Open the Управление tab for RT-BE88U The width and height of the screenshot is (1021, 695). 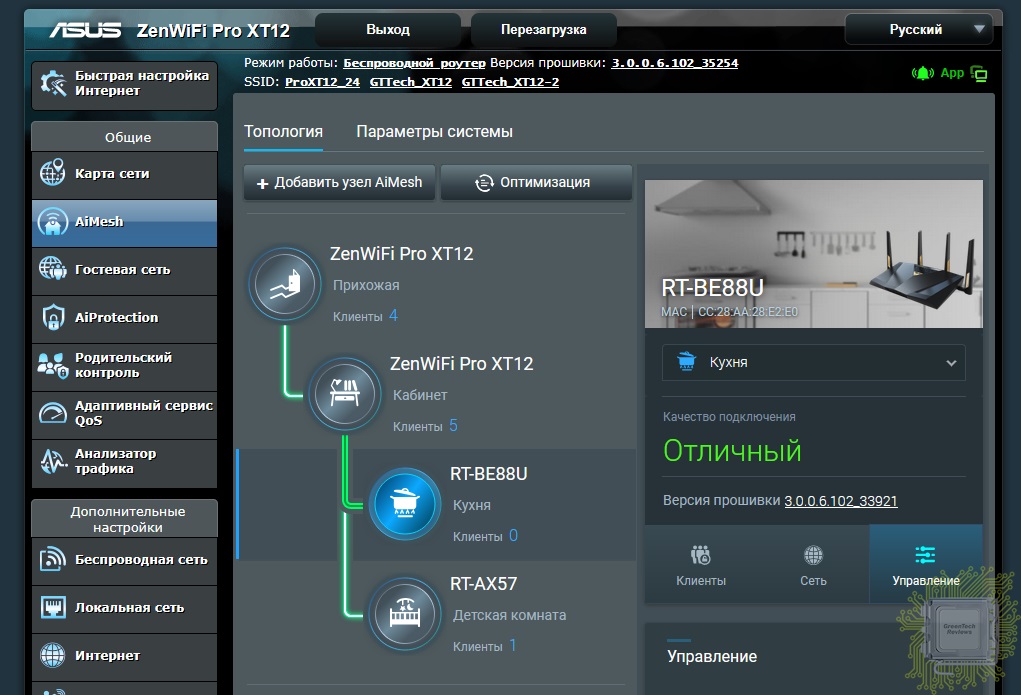[925, 565]
